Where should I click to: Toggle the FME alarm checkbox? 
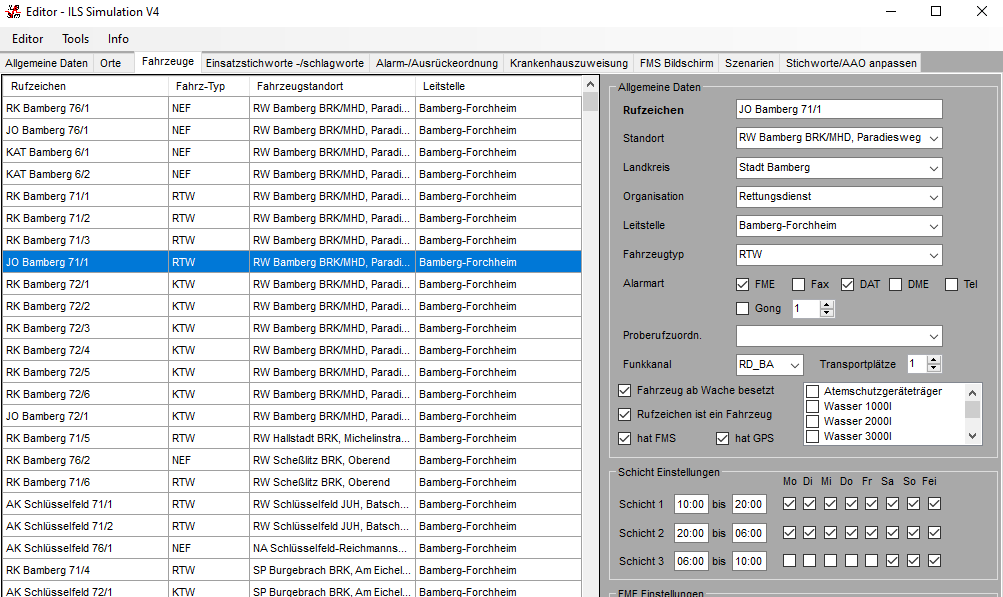tap(743, 285)
